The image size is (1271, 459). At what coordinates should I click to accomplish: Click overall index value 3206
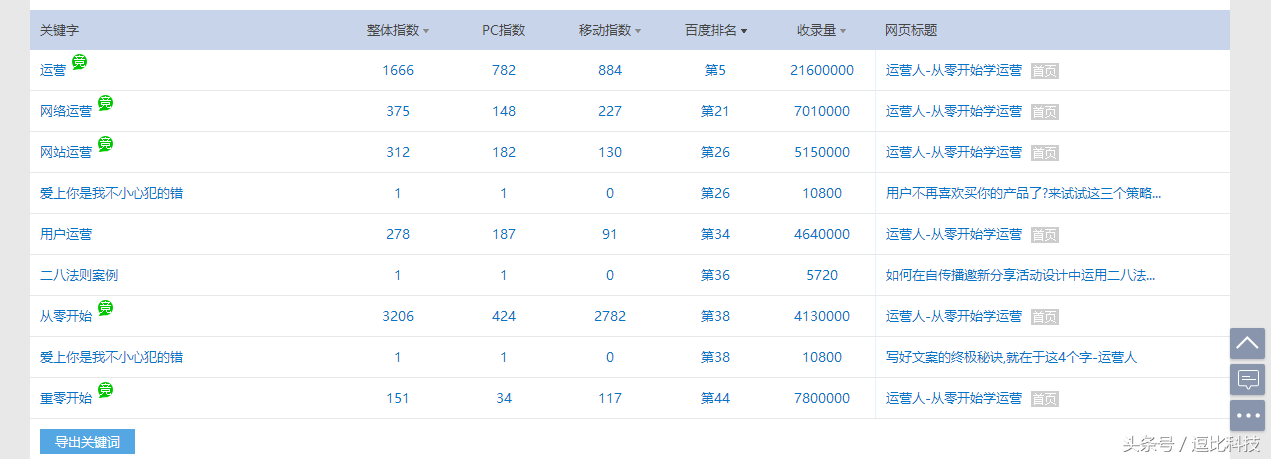(x=398, y=317)
